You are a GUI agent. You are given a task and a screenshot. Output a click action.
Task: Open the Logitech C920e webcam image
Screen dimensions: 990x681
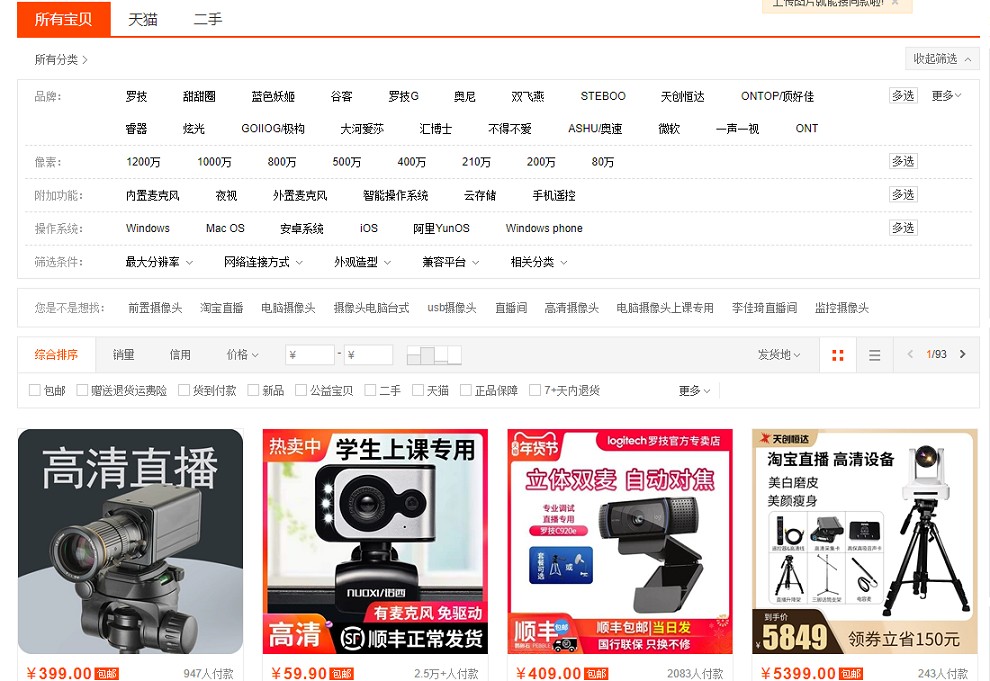point(620,541)
